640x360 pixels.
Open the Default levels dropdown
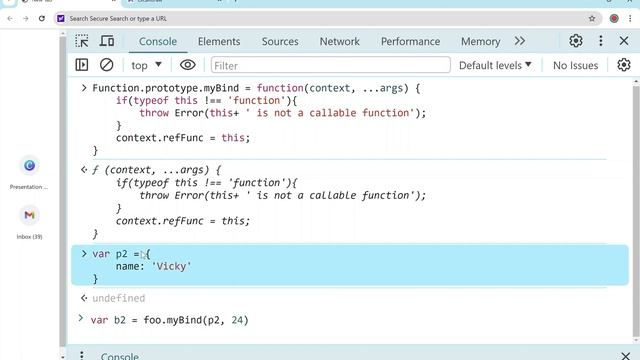(495, 65)
